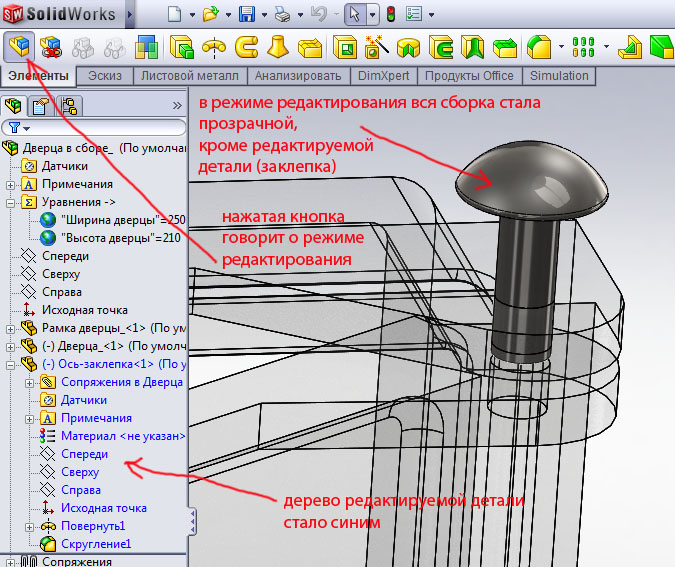
Task: Open the feature tree filter dropdown
Action: (x=19, y=128)
